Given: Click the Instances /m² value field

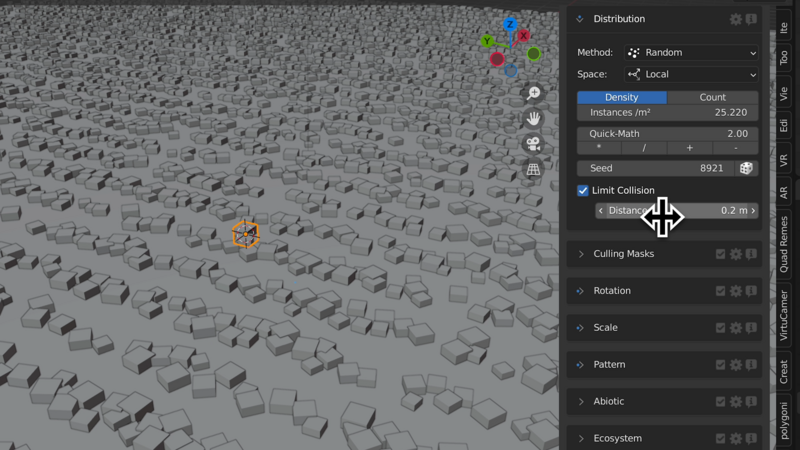Looking at the screenshot, I should (667, 113).
